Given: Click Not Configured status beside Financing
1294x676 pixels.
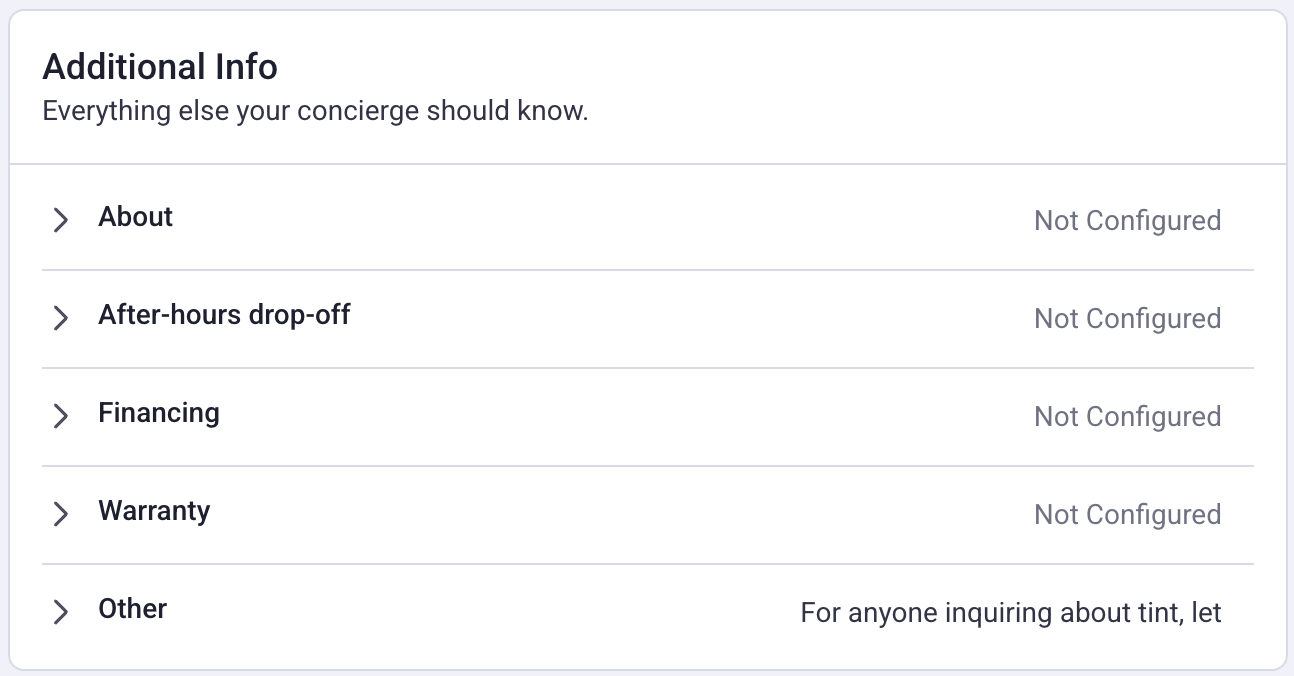Looking at the screenshot, I should (1127, 416).
